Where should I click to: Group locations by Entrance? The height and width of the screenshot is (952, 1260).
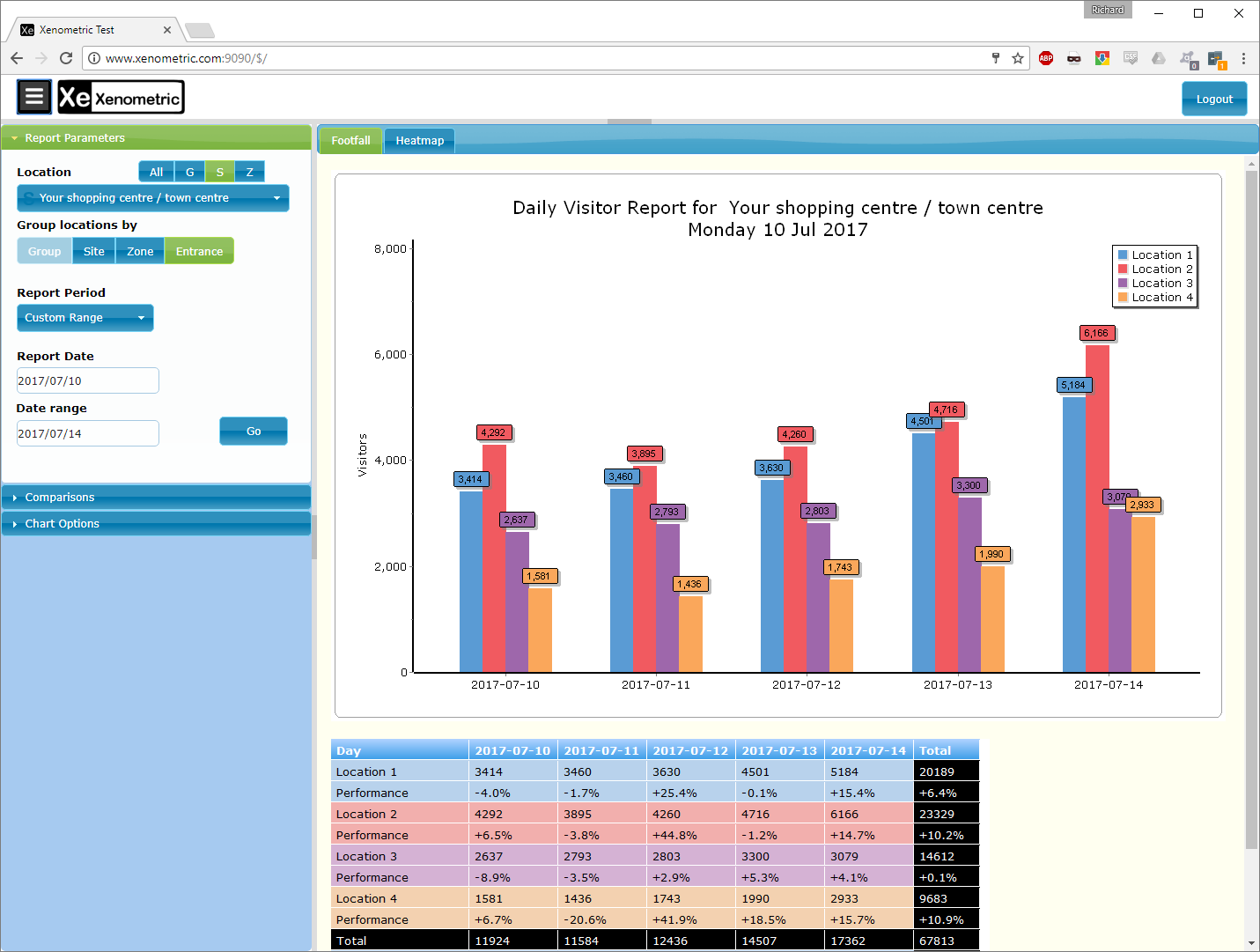point(200,251)
